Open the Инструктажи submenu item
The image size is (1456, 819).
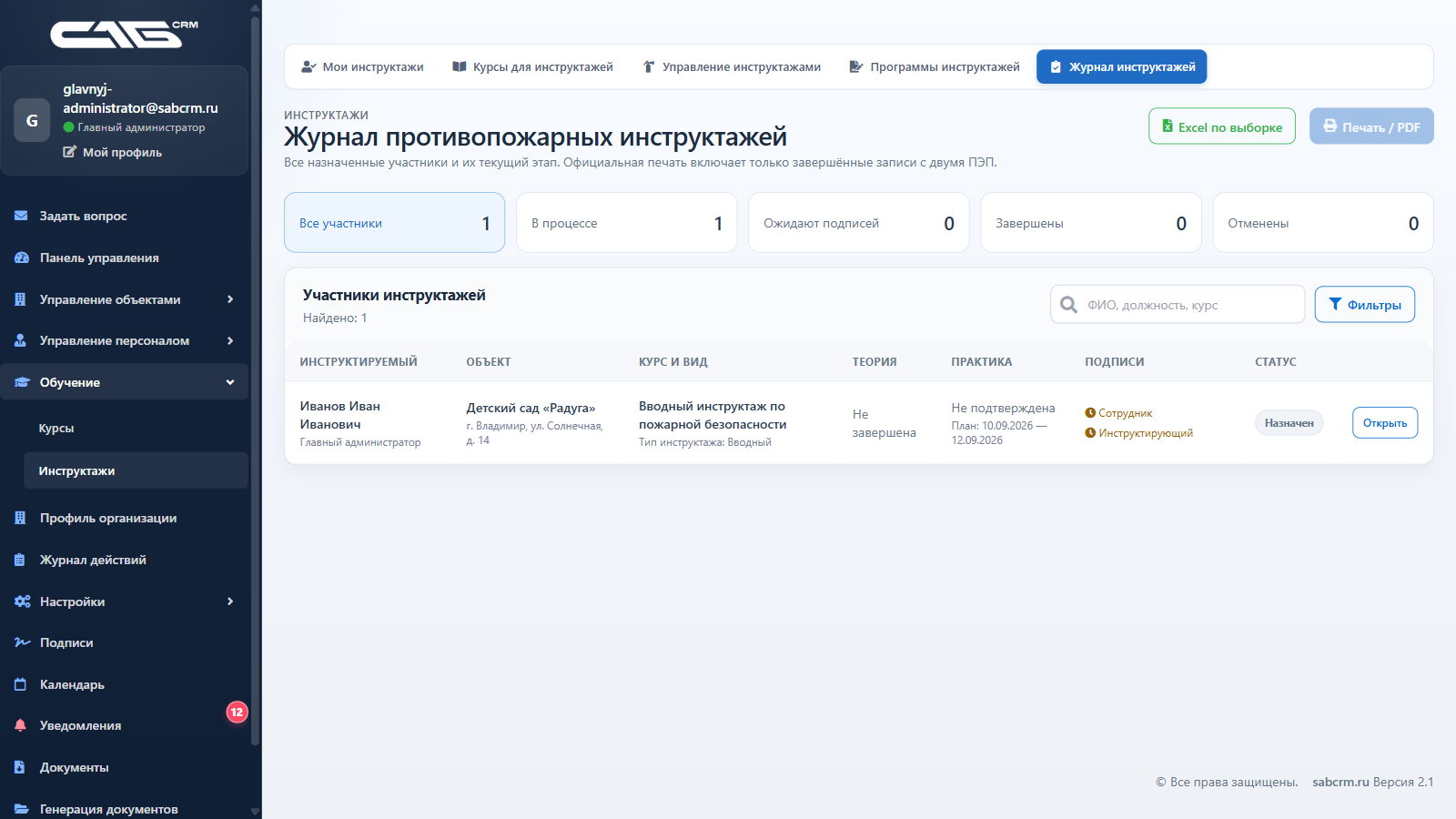136,470
